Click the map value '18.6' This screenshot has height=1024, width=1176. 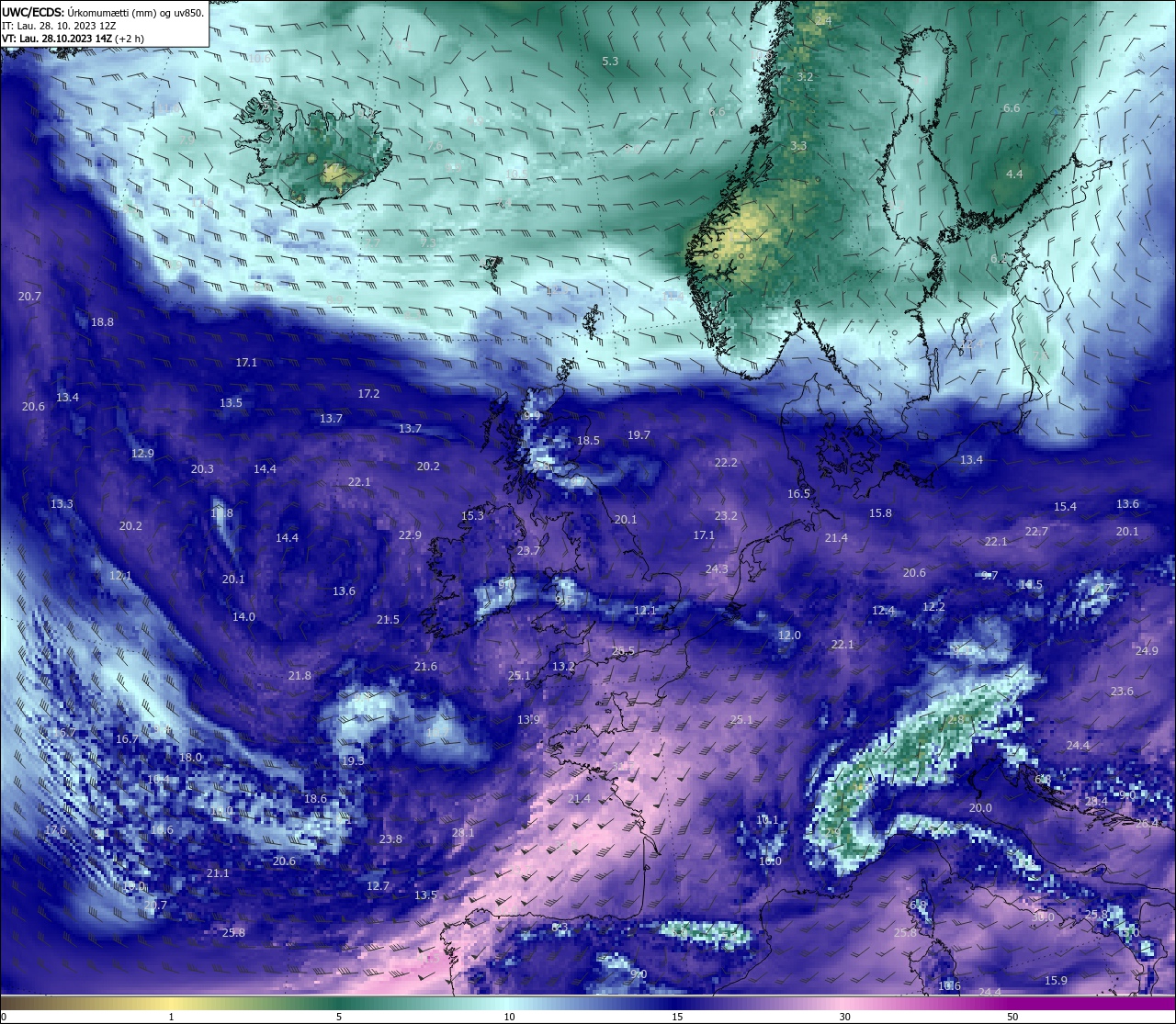click(x=315, y=799)
